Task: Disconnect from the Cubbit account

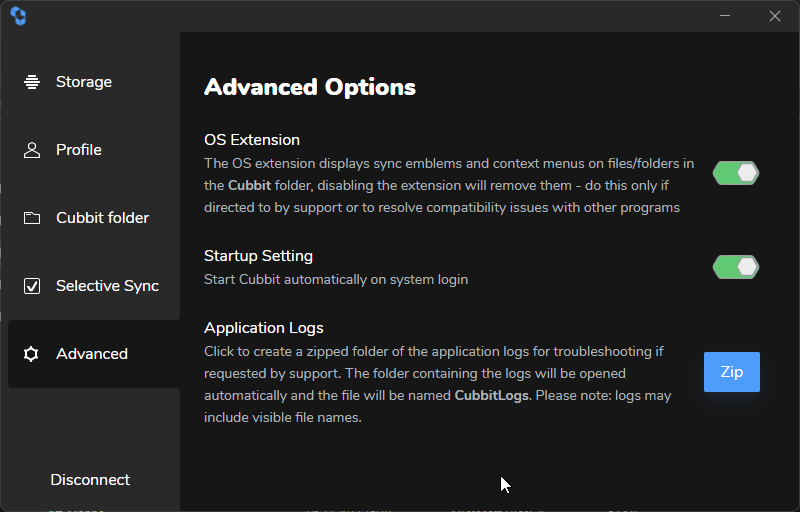Action: click(x=90, y=480)
